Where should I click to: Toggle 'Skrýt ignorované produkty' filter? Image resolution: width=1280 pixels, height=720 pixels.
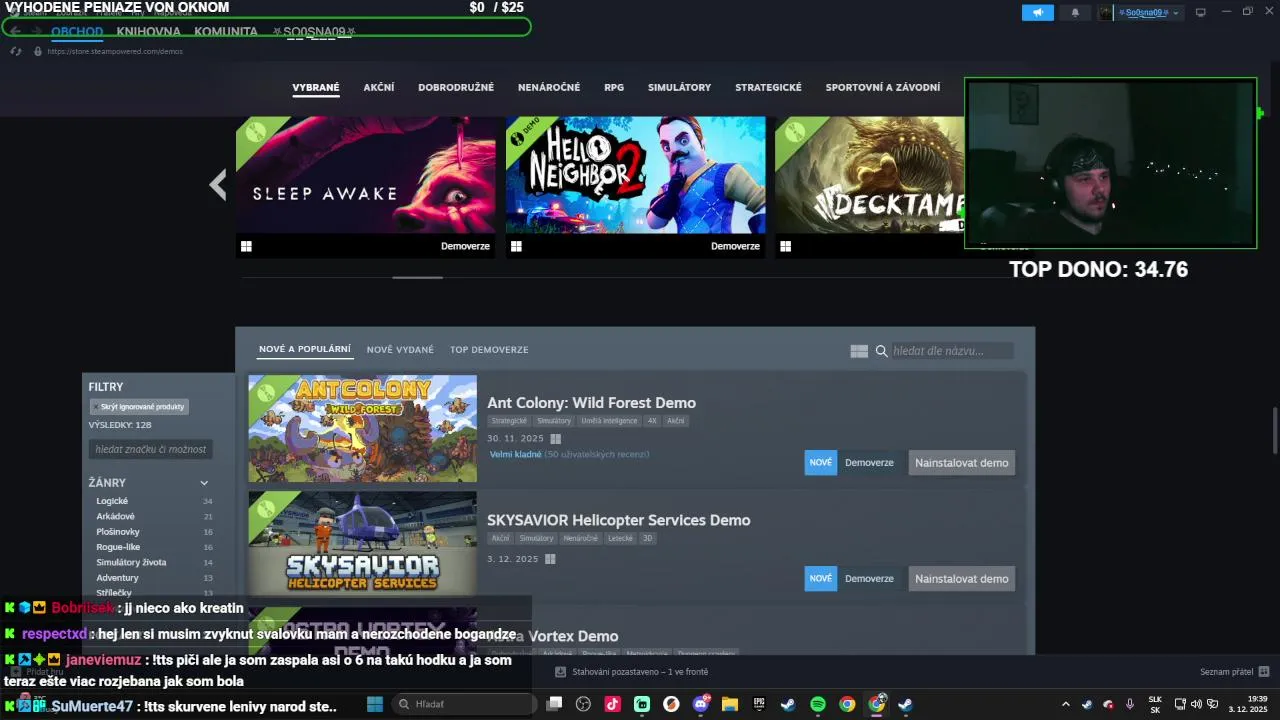pyautogui.click(x=139, y=407)
